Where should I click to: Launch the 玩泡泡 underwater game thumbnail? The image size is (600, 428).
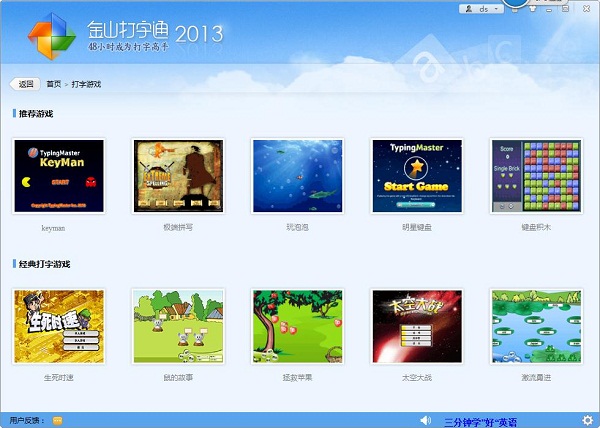298,176
